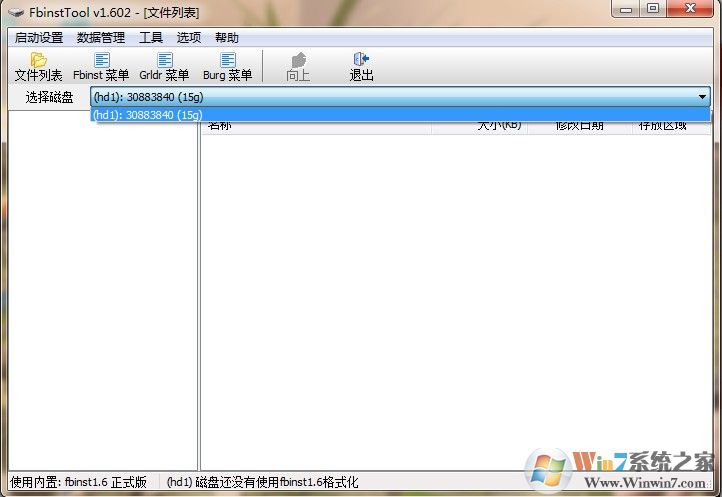This screenshot has width=722, height=497.
Task: Open the Grldr 菜单 editor
Action: [164, 67]
